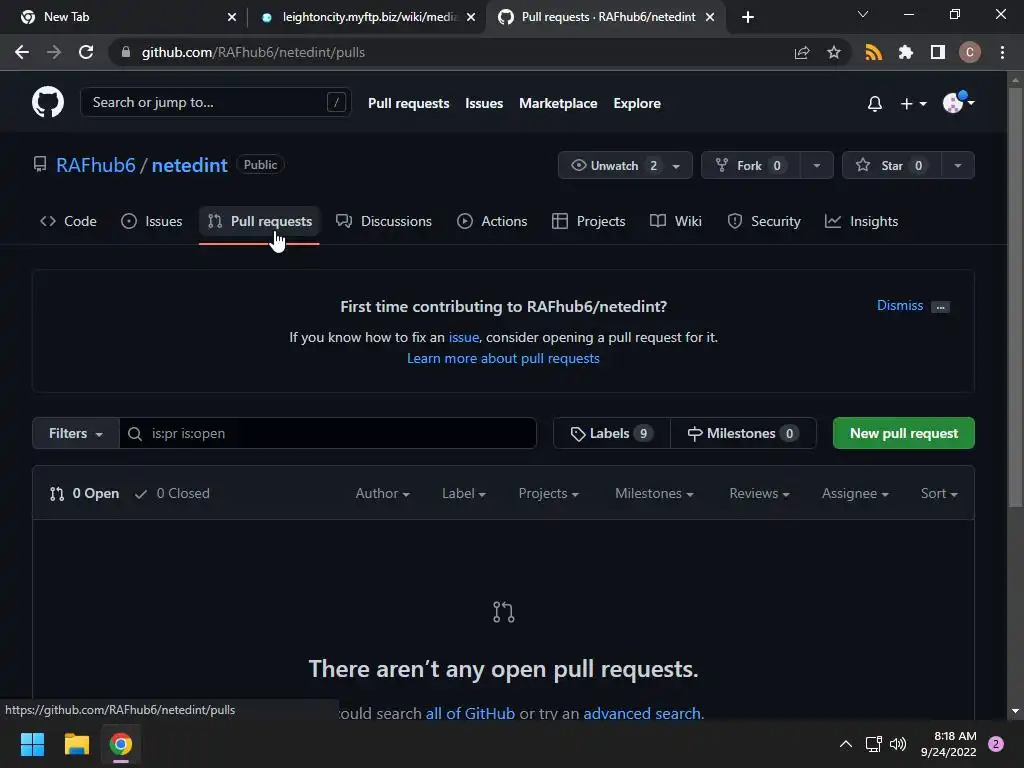Open Explore from the header
Screen dimensions: 1024x768
[637, 103]
